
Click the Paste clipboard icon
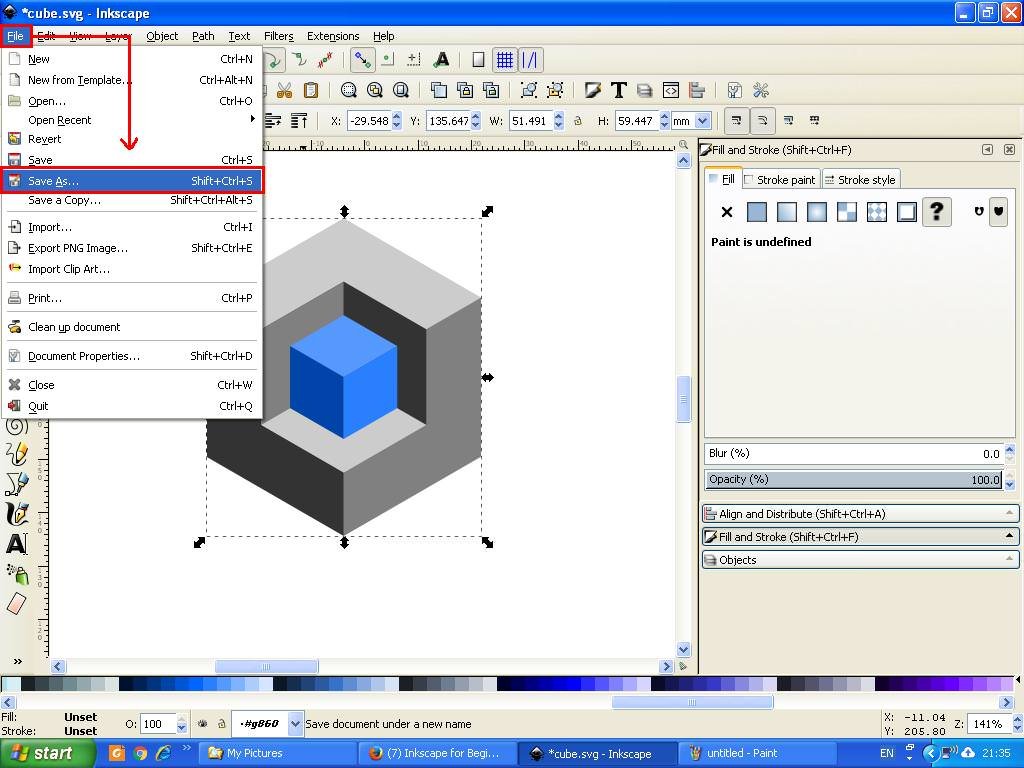click(311, 90)
